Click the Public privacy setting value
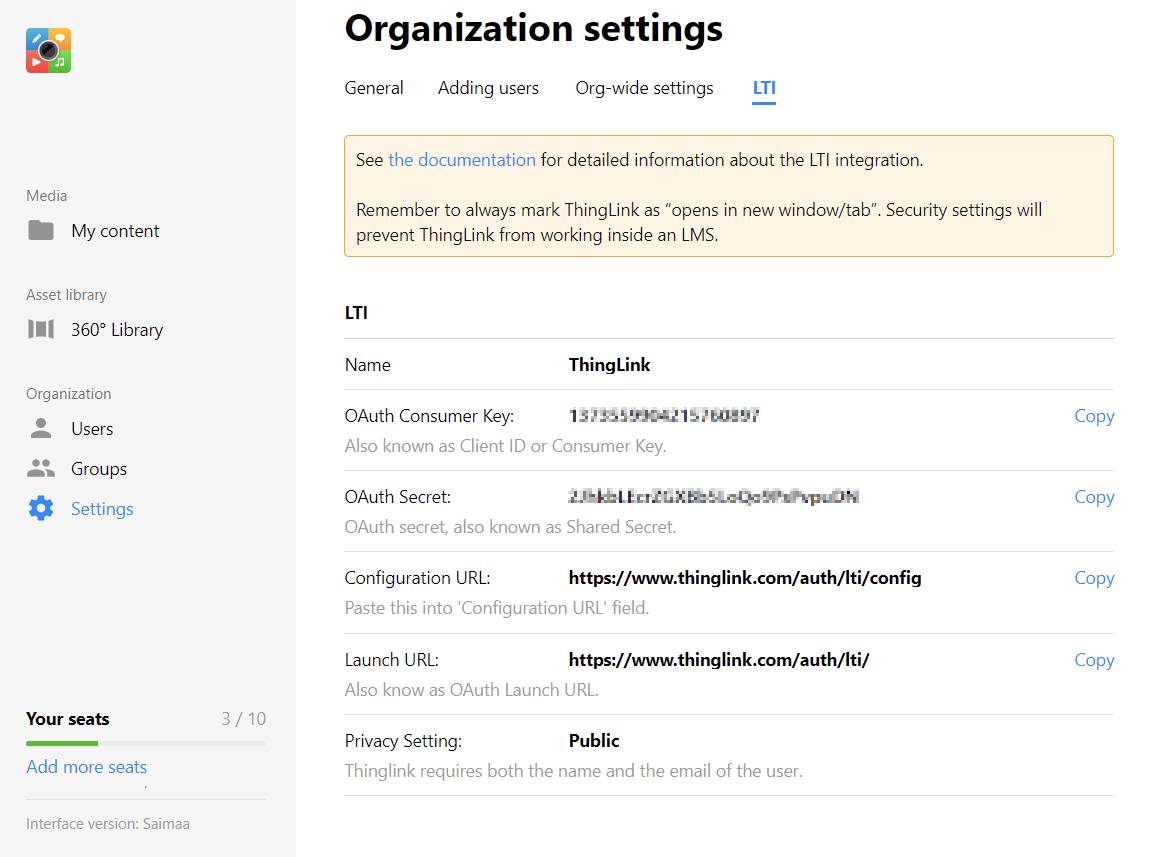The width and height of the screenshot is (1157, 857). click(594, 740)
